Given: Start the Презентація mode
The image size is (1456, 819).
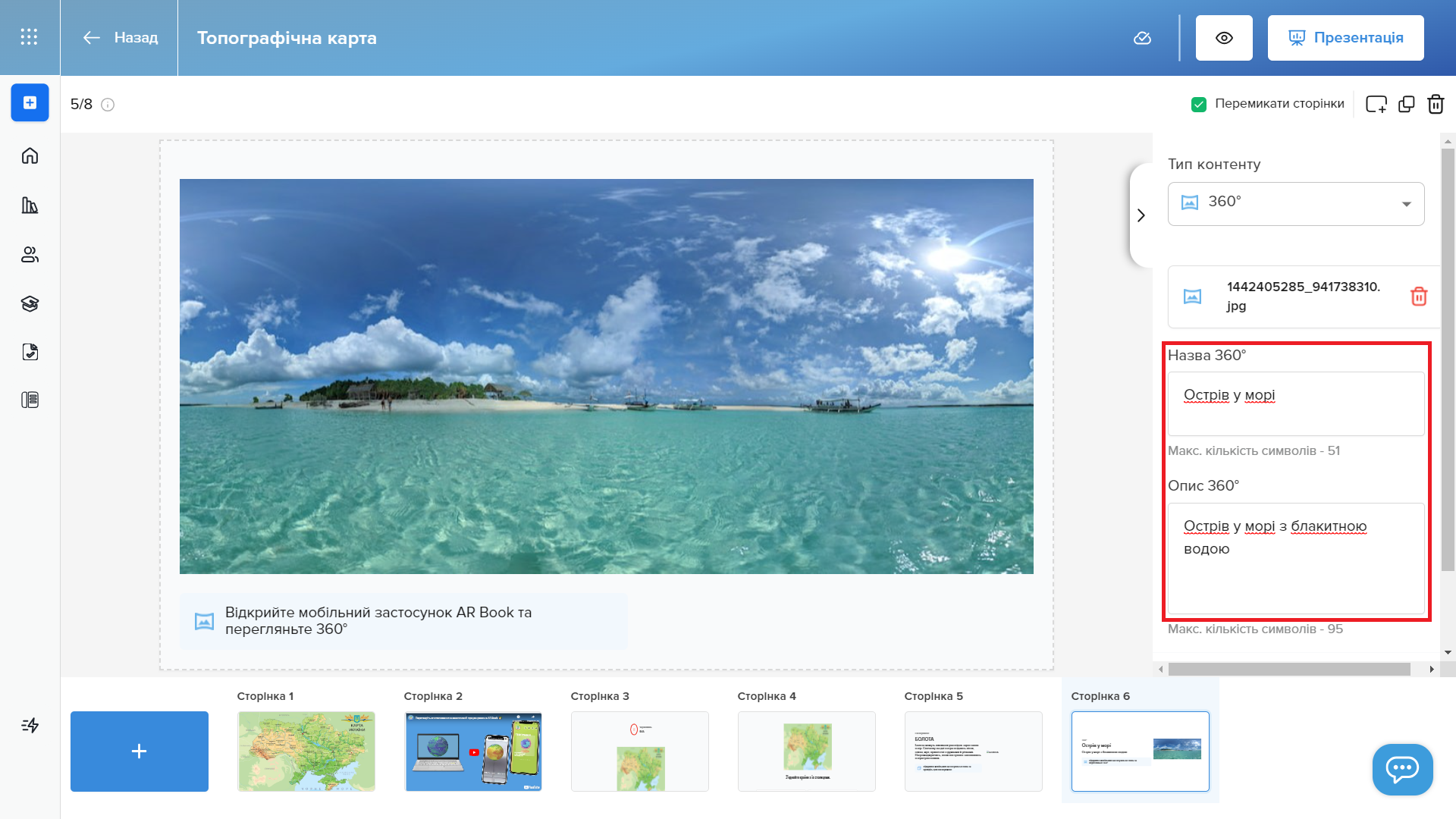Looking at the screenshot, I should tap(1345, 38).
